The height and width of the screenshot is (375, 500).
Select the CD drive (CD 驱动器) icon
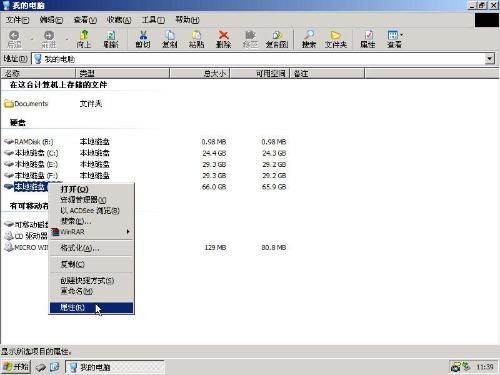tap(9, 236)
